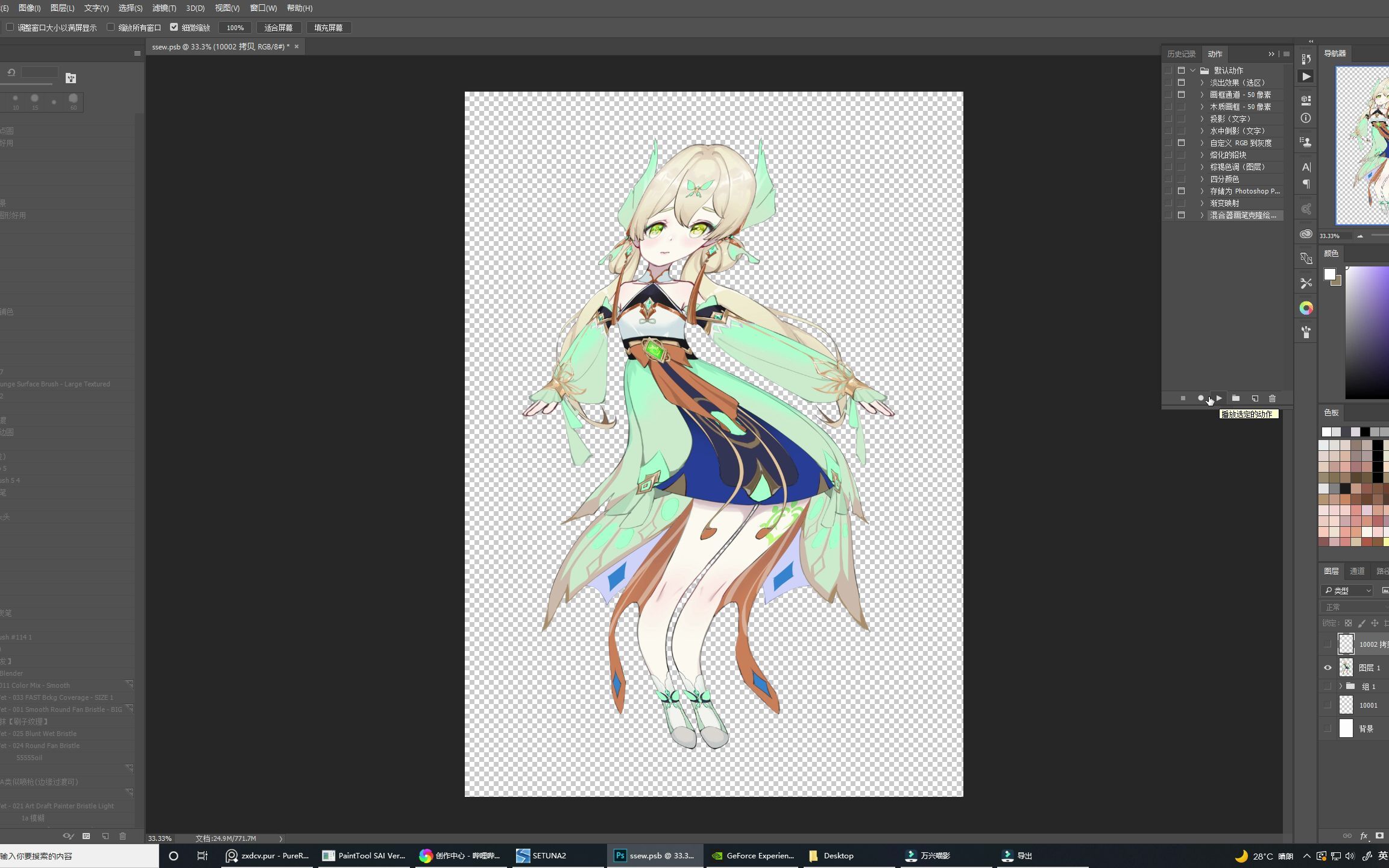Collapse the 默认动作 action set
This screenshot has width=1389, height=868.
pos(1192,71)
